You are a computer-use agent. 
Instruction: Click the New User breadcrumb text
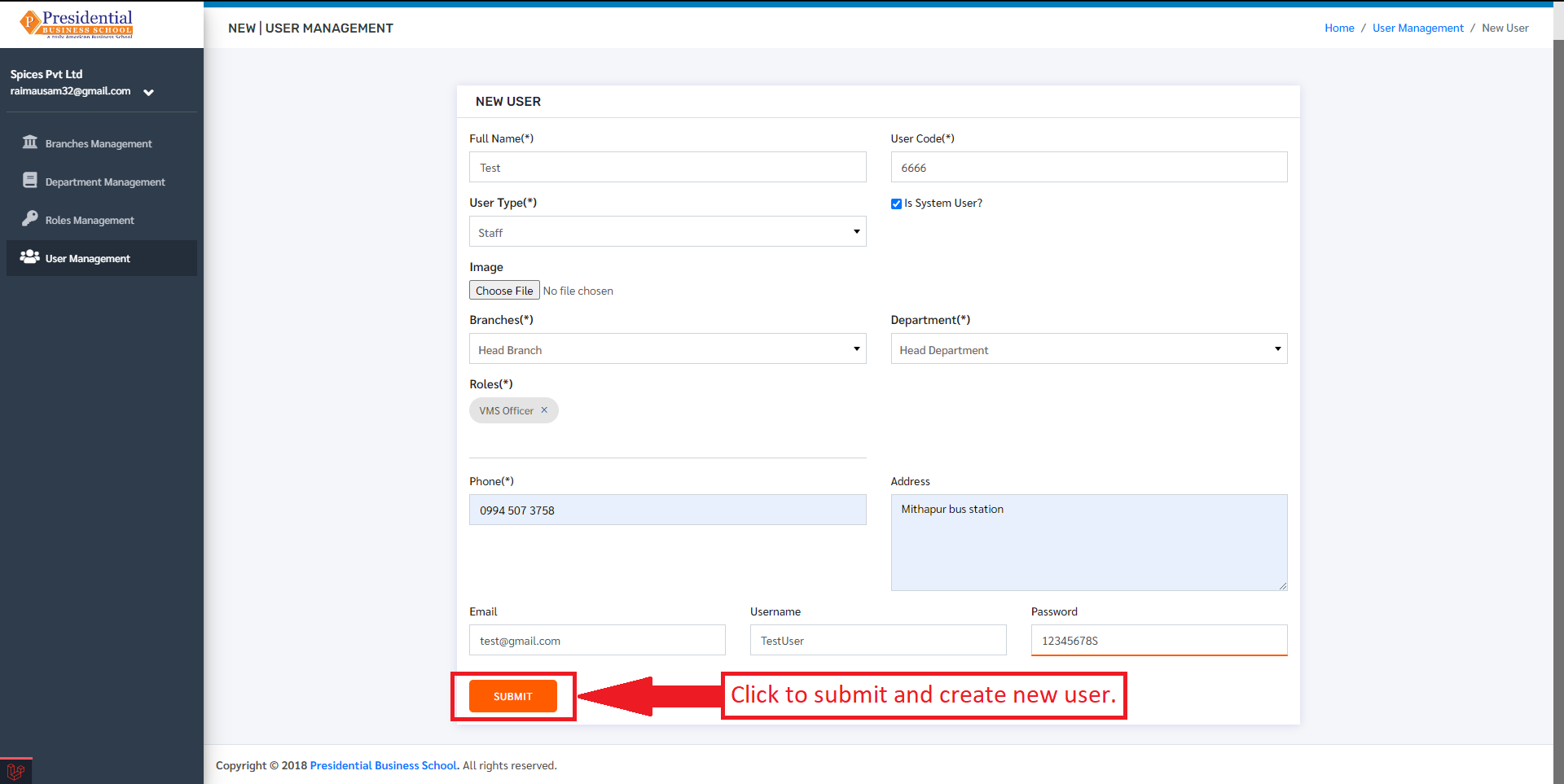click(x=1505, y=28)
